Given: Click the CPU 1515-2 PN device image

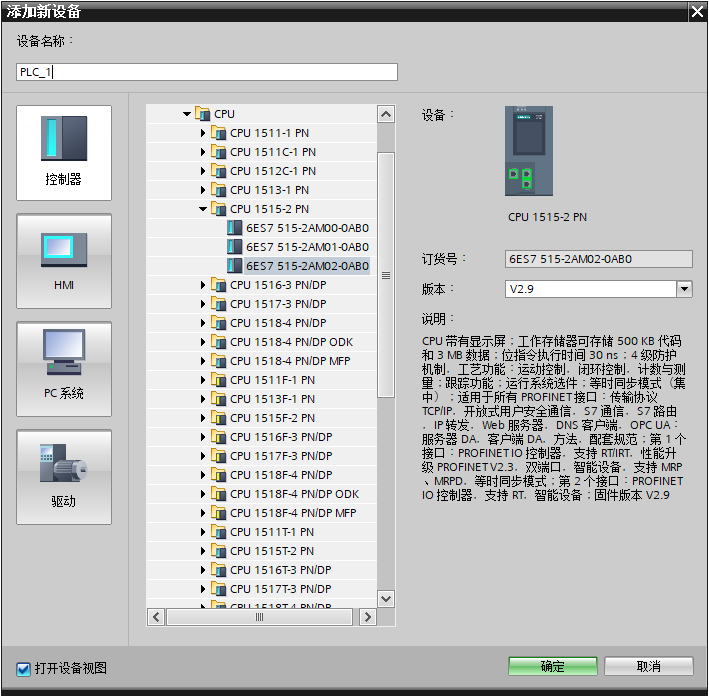Looking at the screenshot, I should point(529,151).
